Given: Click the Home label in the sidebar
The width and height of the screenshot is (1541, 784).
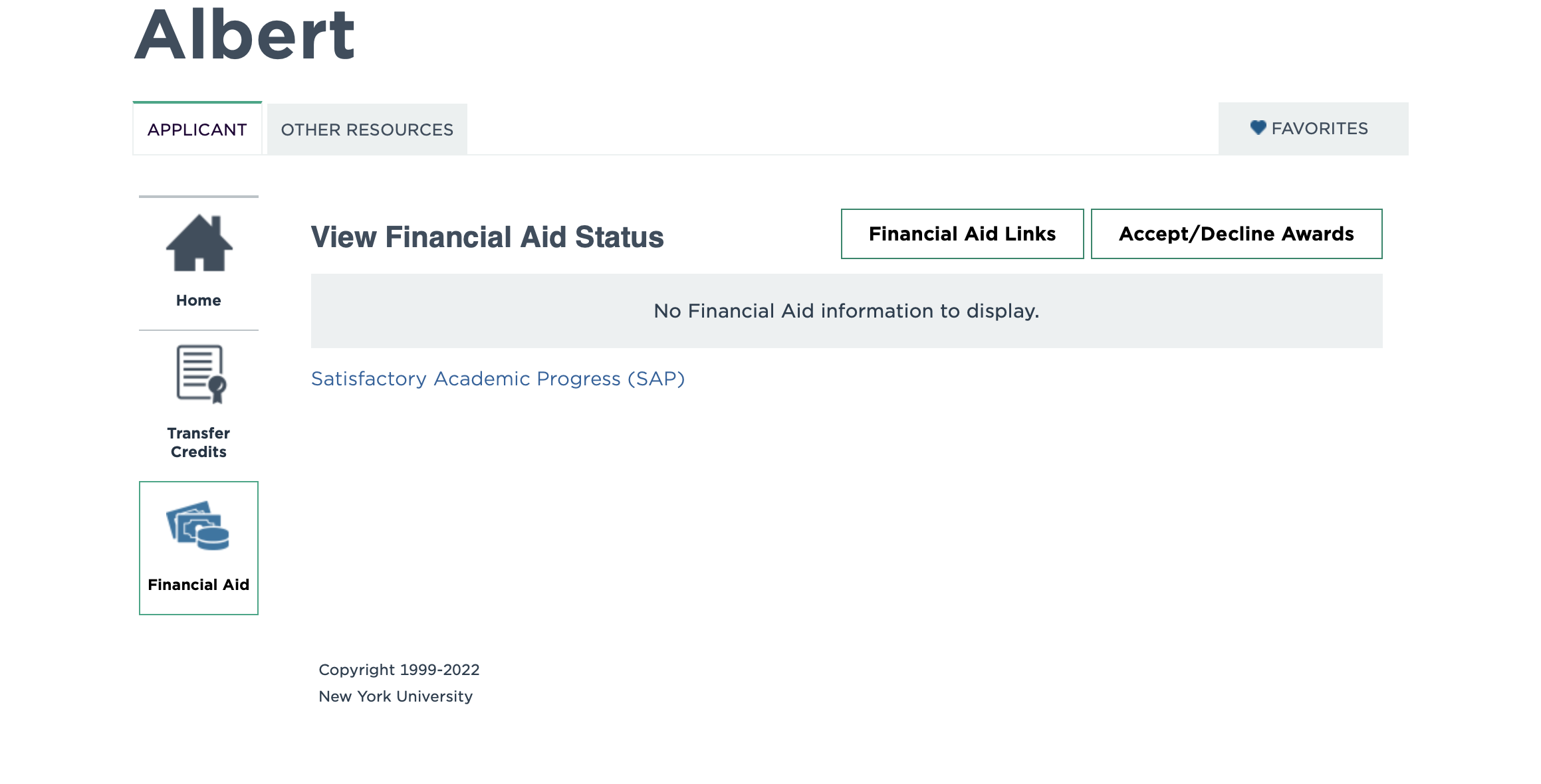Looking at the screenshot, I should click(x=198, y=300).
